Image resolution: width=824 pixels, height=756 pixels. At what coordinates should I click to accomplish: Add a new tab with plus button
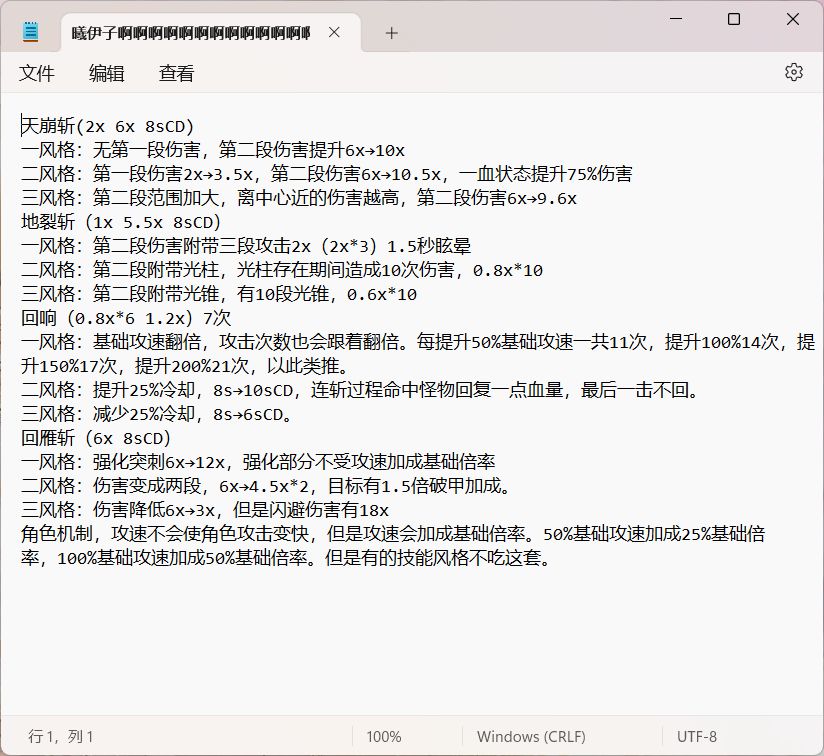[x=392, y=34]
